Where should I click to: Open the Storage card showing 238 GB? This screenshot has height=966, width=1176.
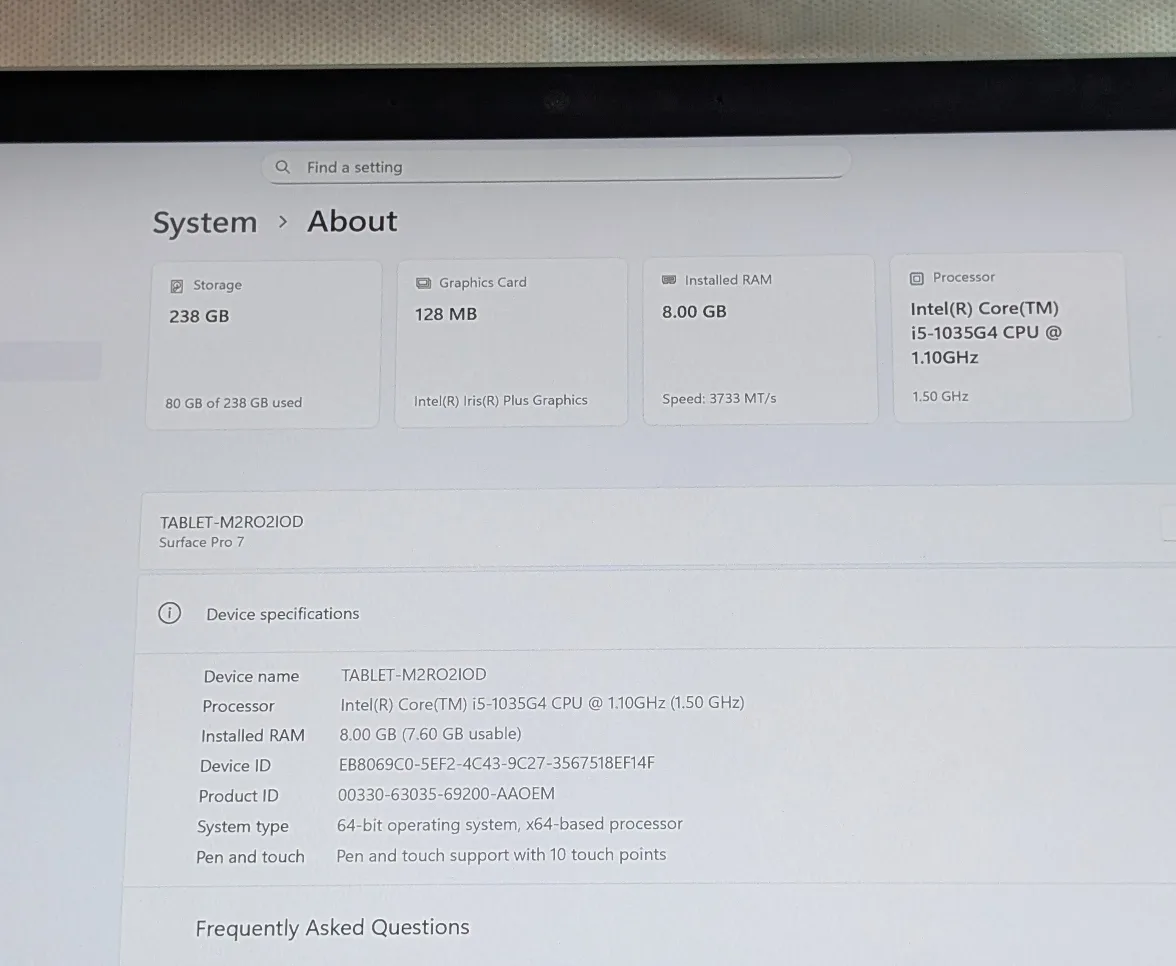262,342
